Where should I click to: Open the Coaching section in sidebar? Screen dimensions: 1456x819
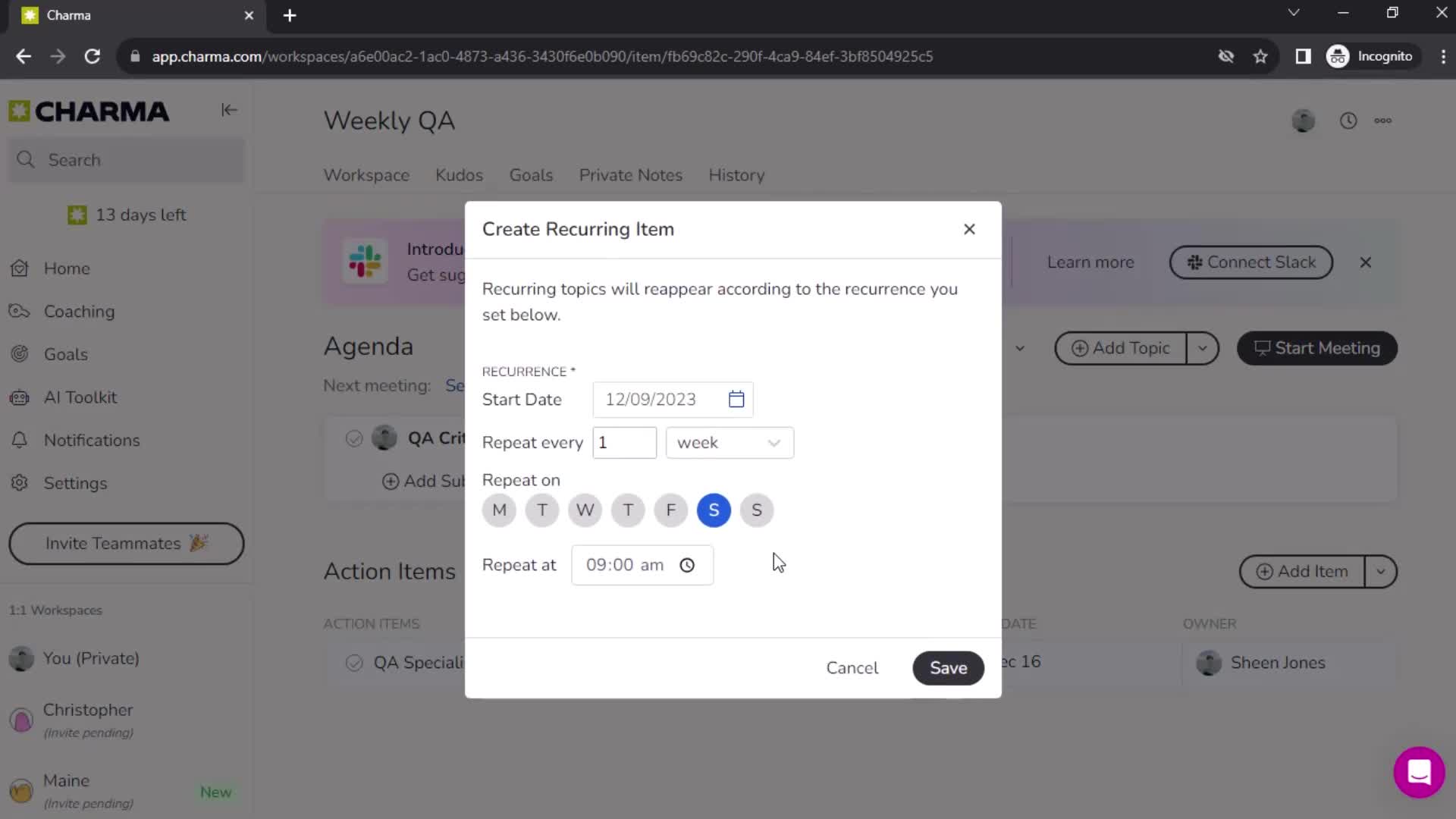(x=79, y=311)
